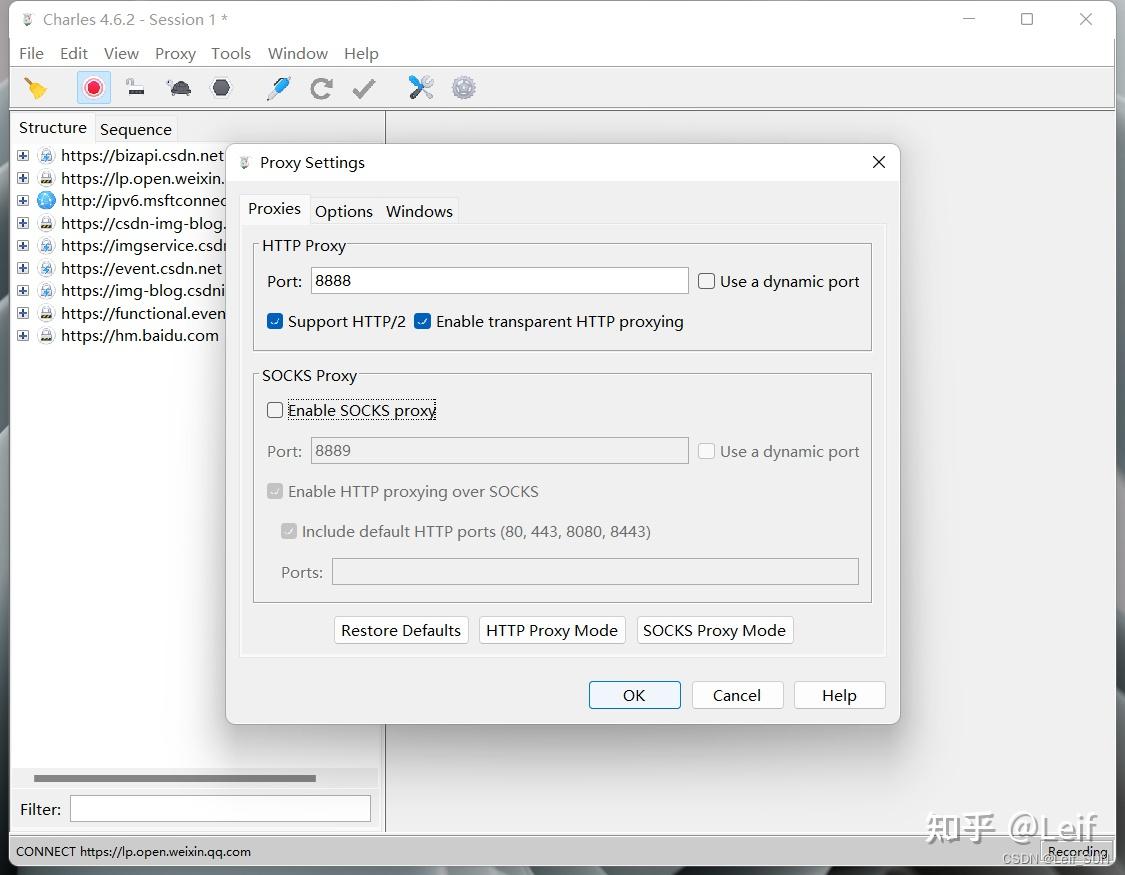
Task: Check Enable SOCKS proxy
Action: (275, 410)
